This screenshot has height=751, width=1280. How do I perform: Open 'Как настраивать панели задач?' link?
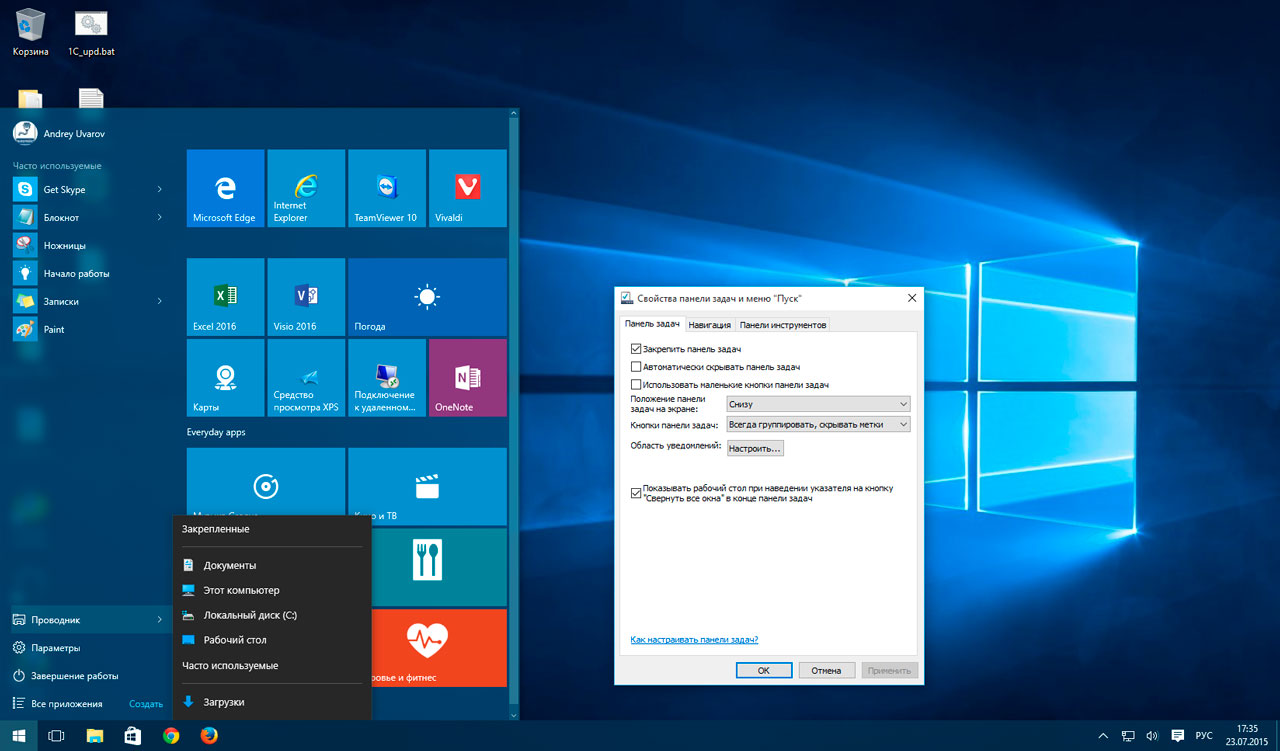tap(694, 640)
